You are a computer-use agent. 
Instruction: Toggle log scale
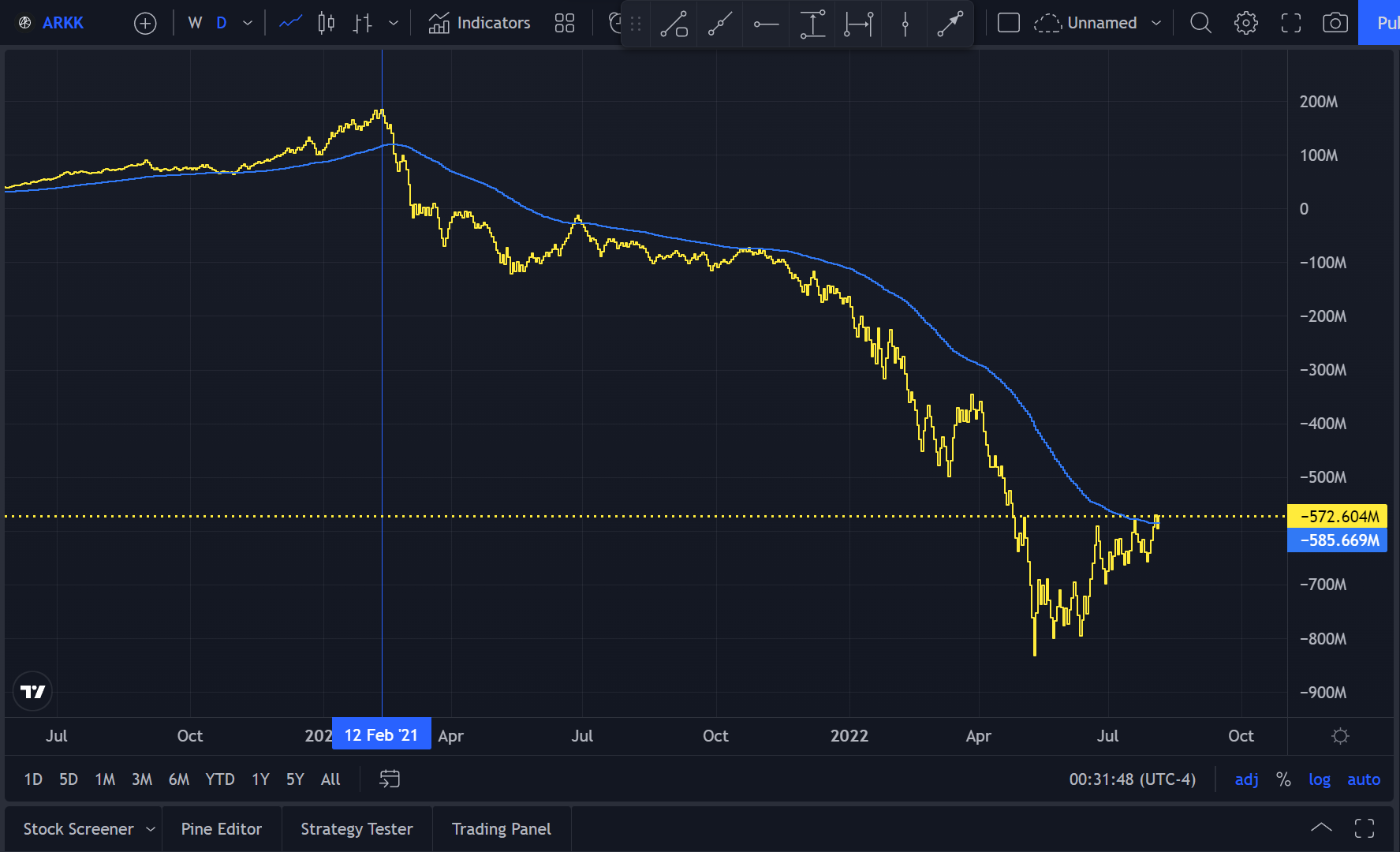(1320, 779)
